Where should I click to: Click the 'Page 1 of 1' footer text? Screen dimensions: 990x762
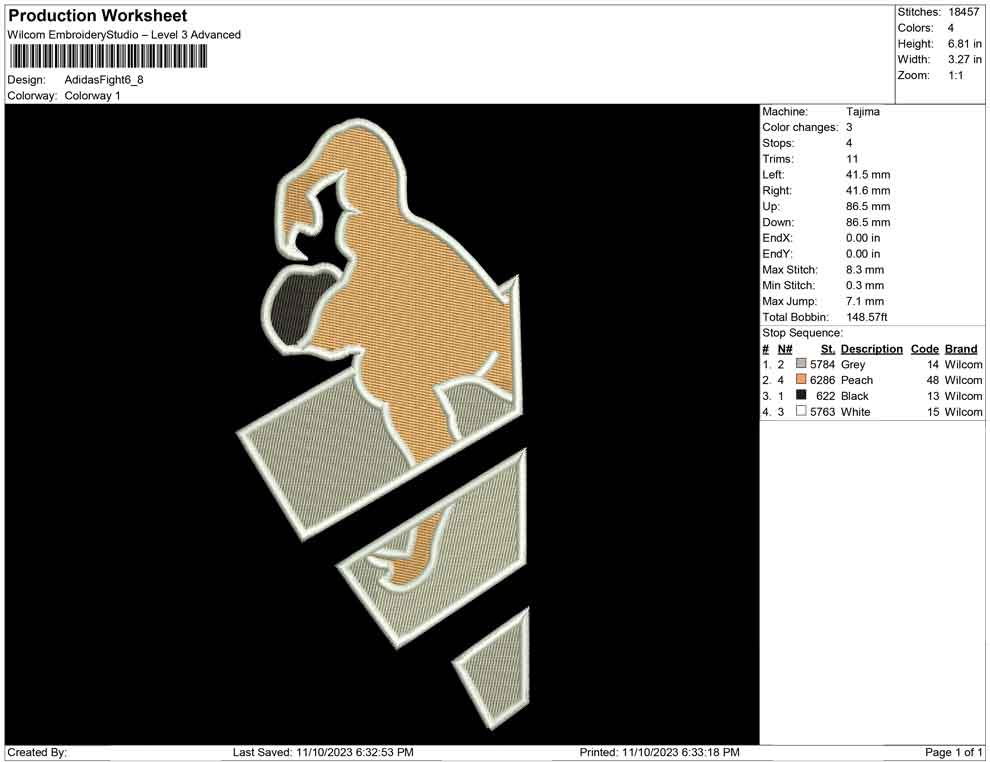[953, 753]
